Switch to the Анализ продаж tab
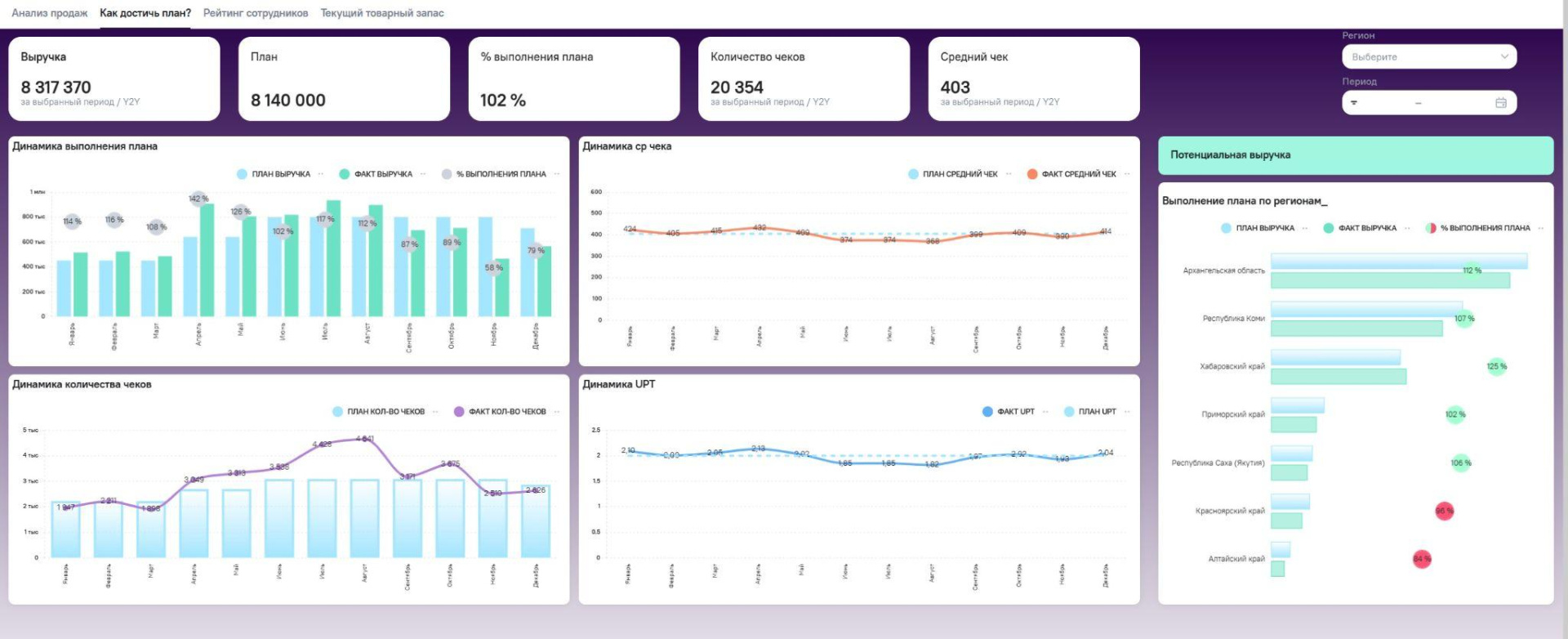This screenshot has width=1568, height=639. click(x=50, y=13)
